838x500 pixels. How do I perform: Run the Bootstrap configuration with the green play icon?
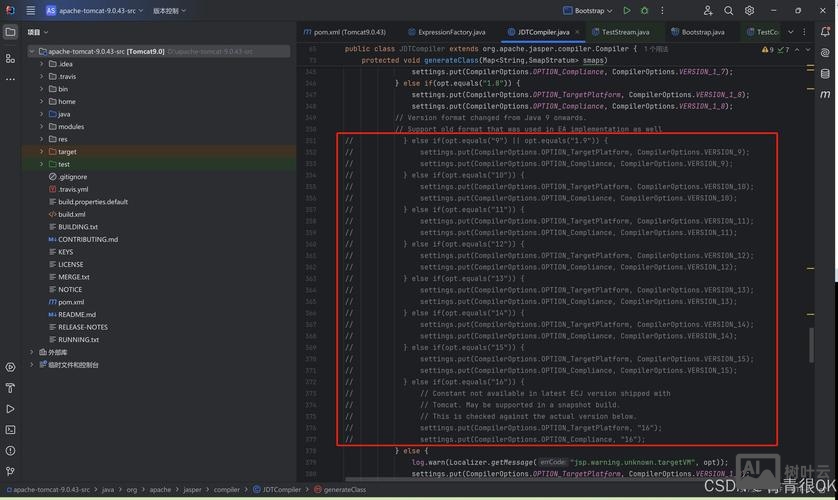click(627, 10)
